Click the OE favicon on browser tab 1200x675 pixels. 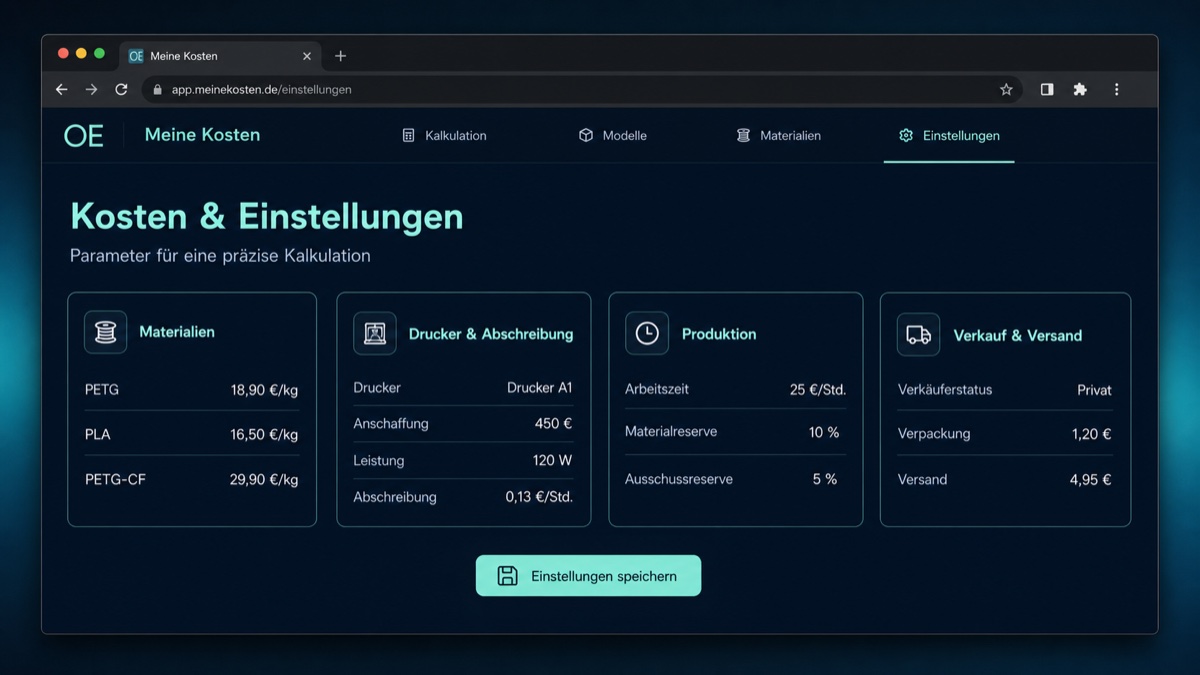(136, 56)
